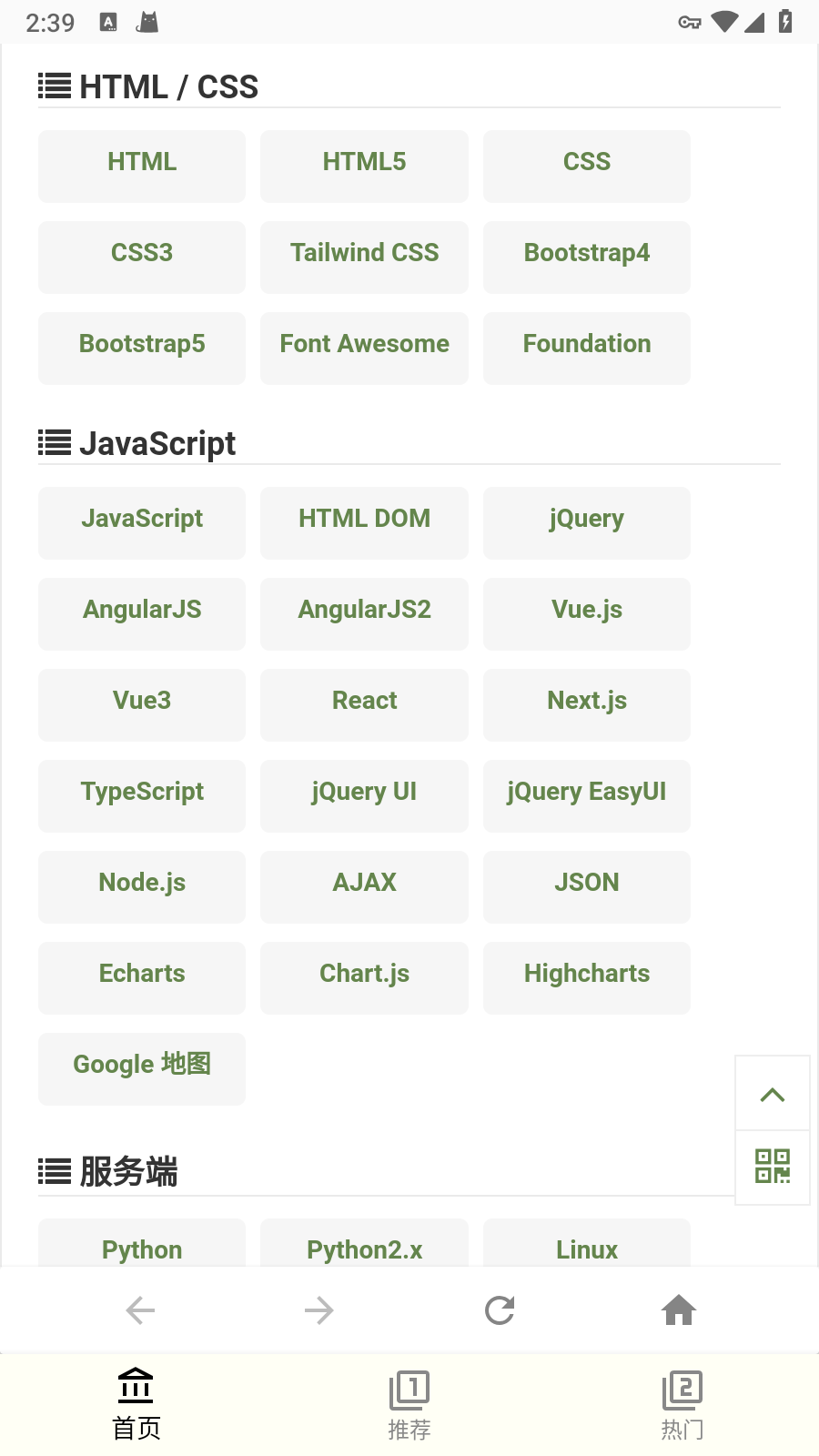Tap the 2:39 clock in status bar
Screen dimensions: 819x1456
pyautogui.click(x=50, y=23)
